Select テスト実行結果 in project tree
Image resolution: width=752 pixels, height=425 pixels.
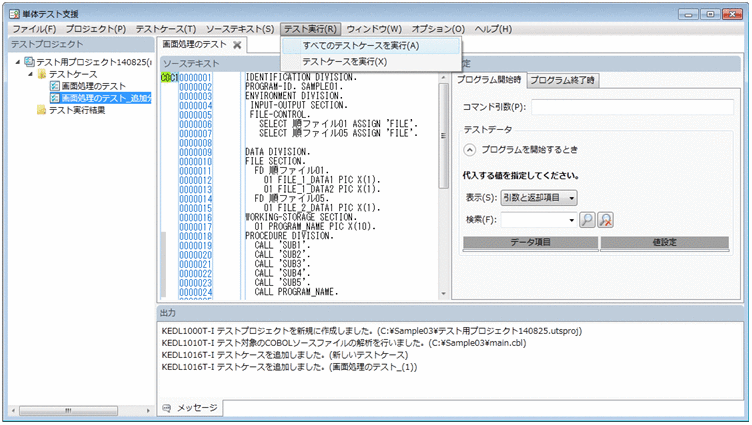pos(77,110)
